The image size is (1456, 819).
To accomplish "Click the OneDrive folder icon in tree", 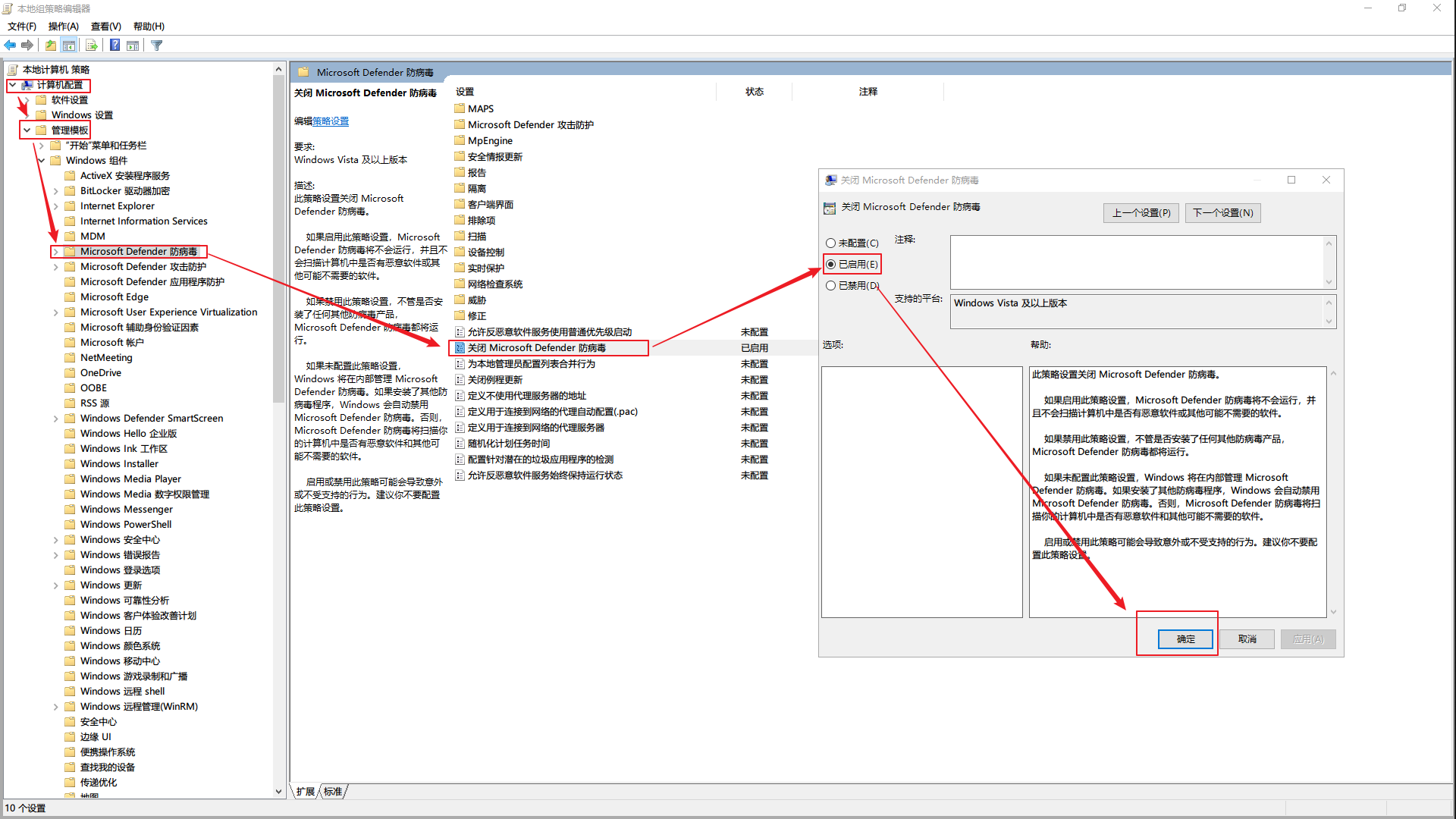I will point(71,373).
